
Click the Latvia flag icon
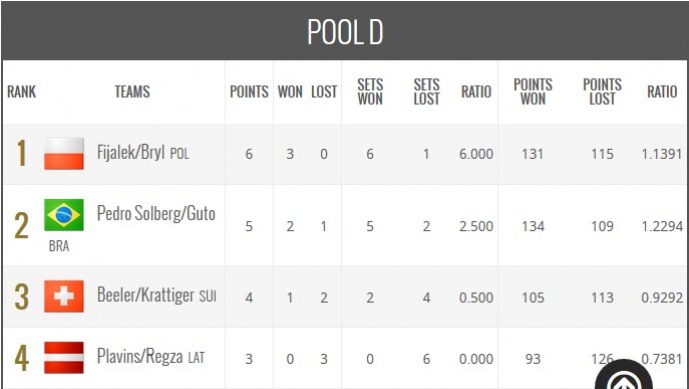click(x=64, y=357)
